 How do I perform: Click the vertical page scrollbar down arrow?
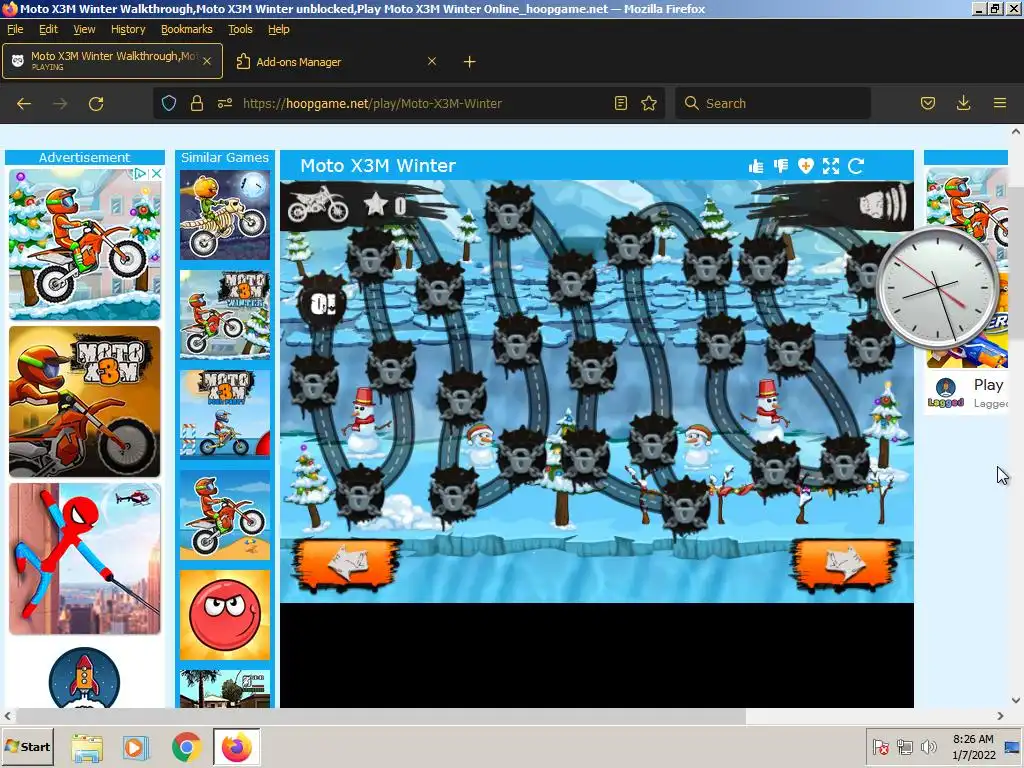tap(1016, 700)
